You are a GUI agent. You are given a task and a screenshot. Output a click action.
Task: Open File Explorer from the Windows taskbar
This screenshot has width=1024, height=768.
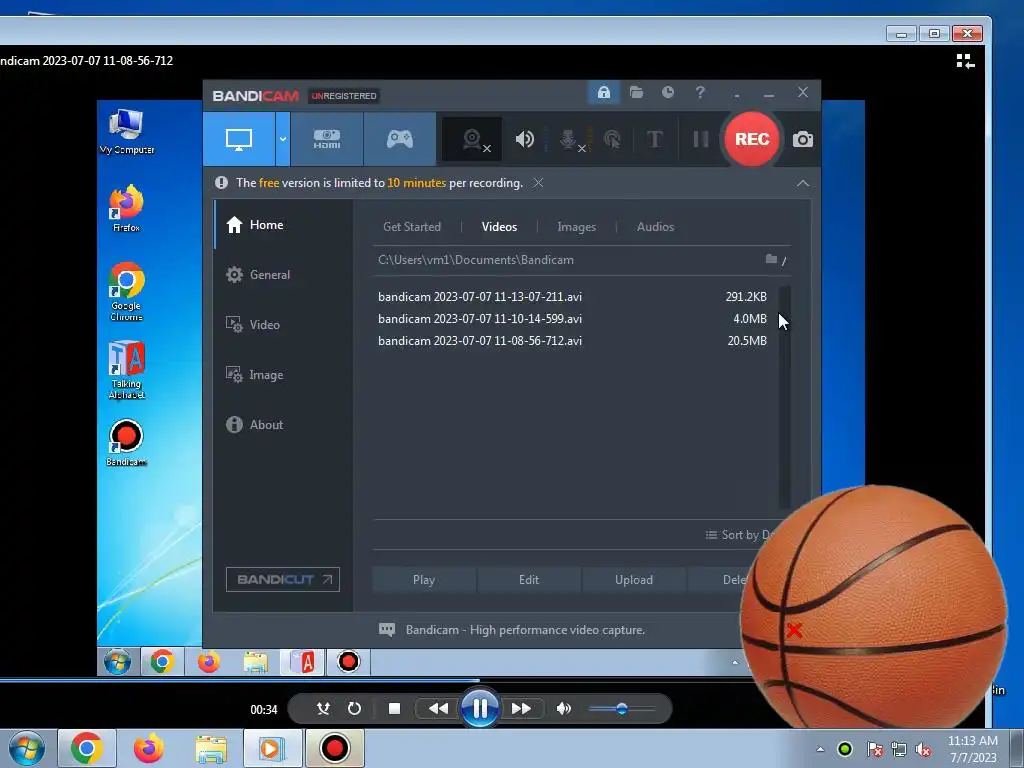point(210,748)
